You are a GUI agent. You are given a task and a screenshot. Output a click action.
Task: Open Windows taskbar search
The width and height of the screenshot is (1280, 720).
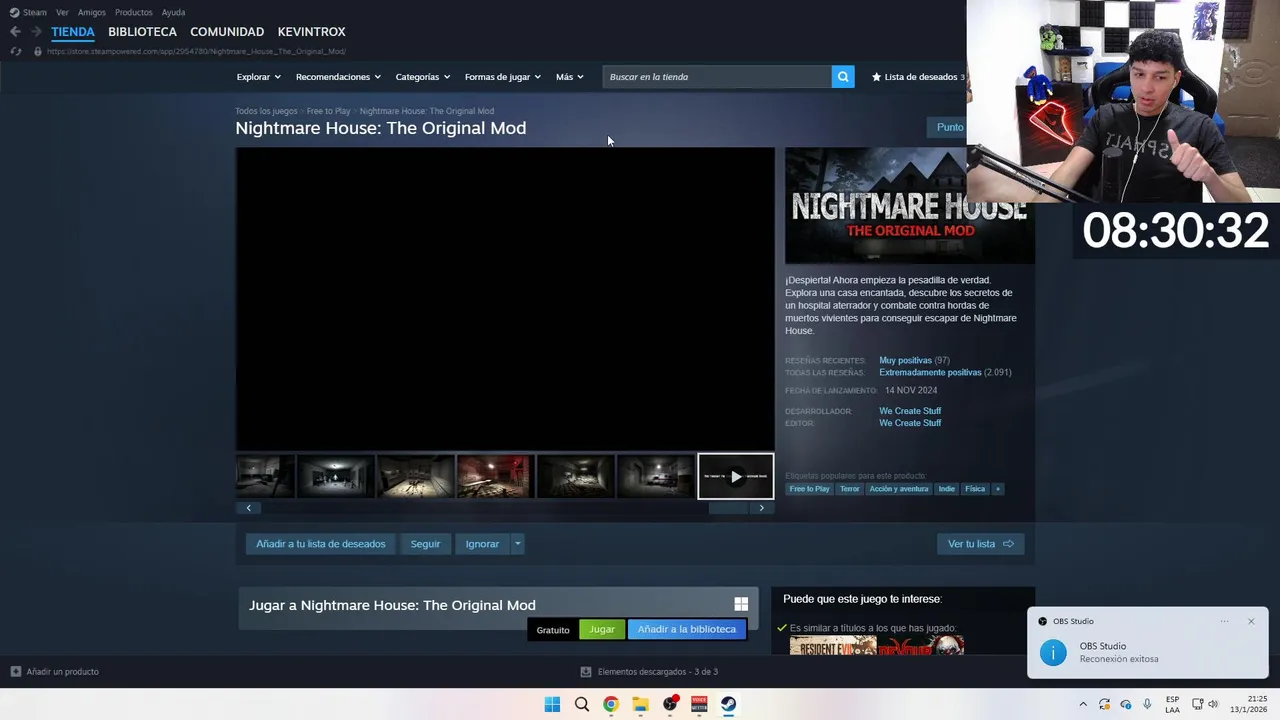coord(581,704)
